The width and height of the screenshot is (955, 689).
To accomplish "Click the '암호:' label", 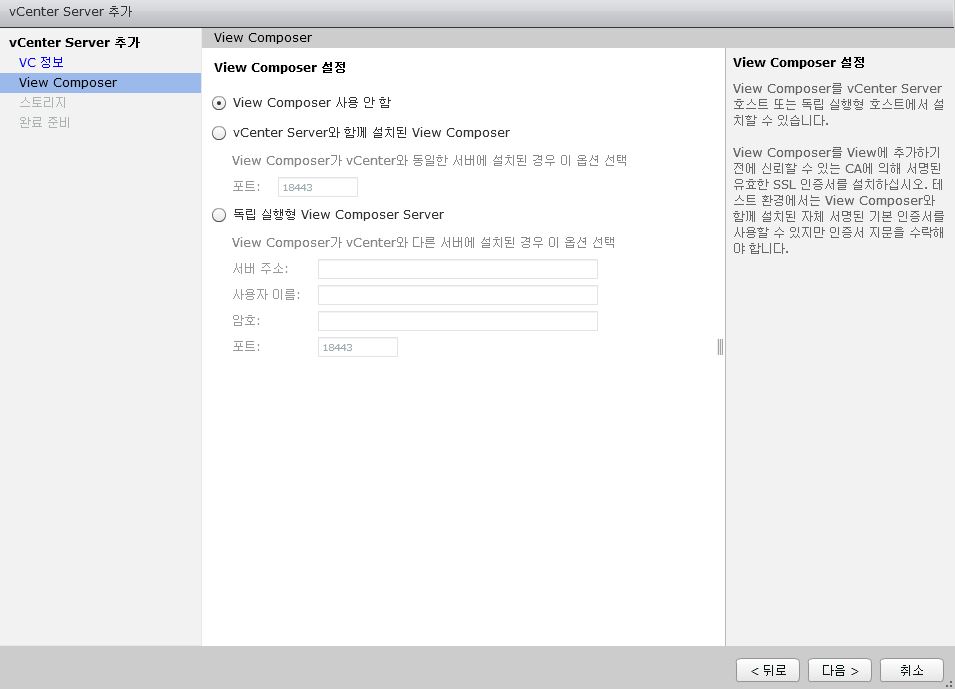I will (246, 321).
